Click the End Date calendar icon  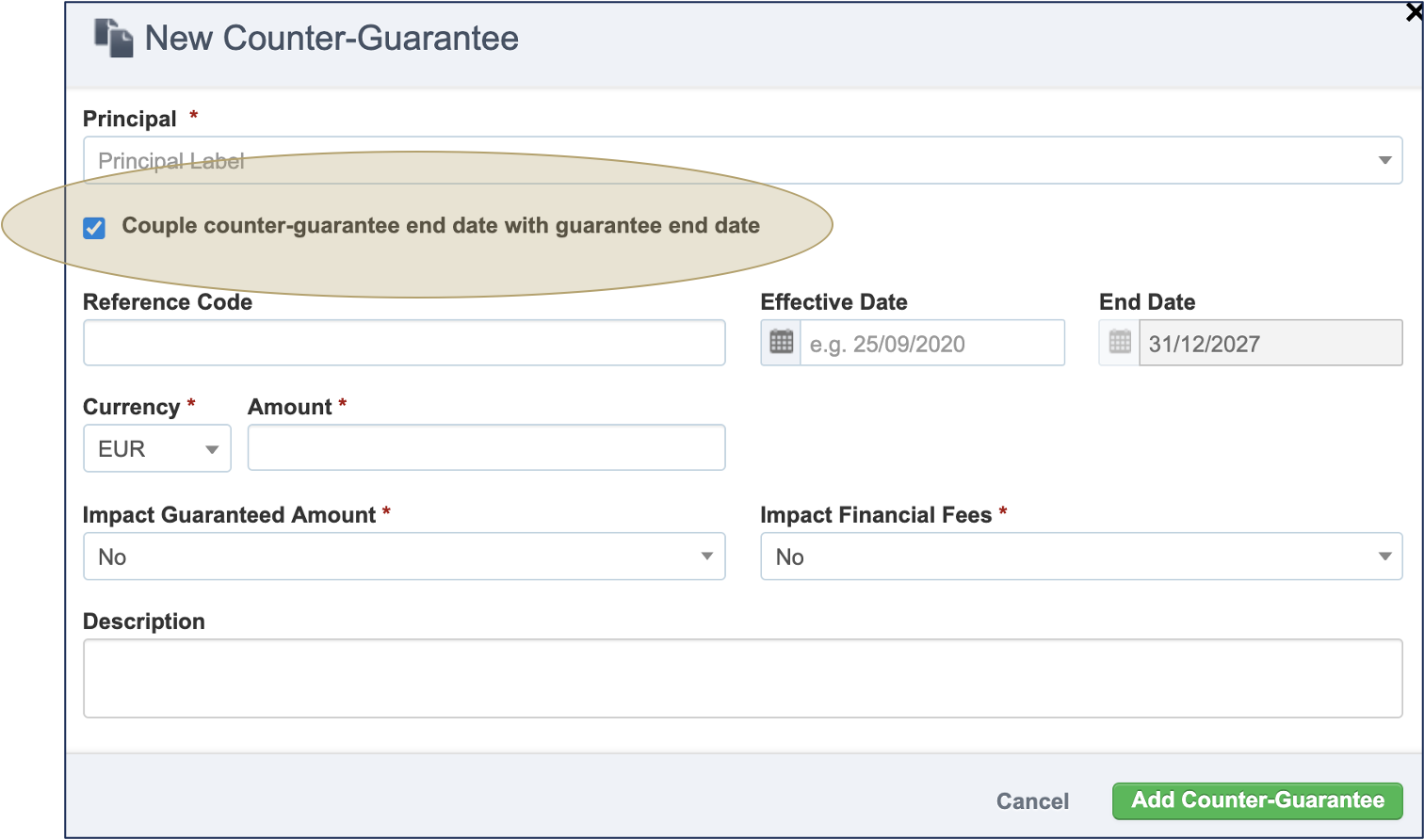[1120, 343]
